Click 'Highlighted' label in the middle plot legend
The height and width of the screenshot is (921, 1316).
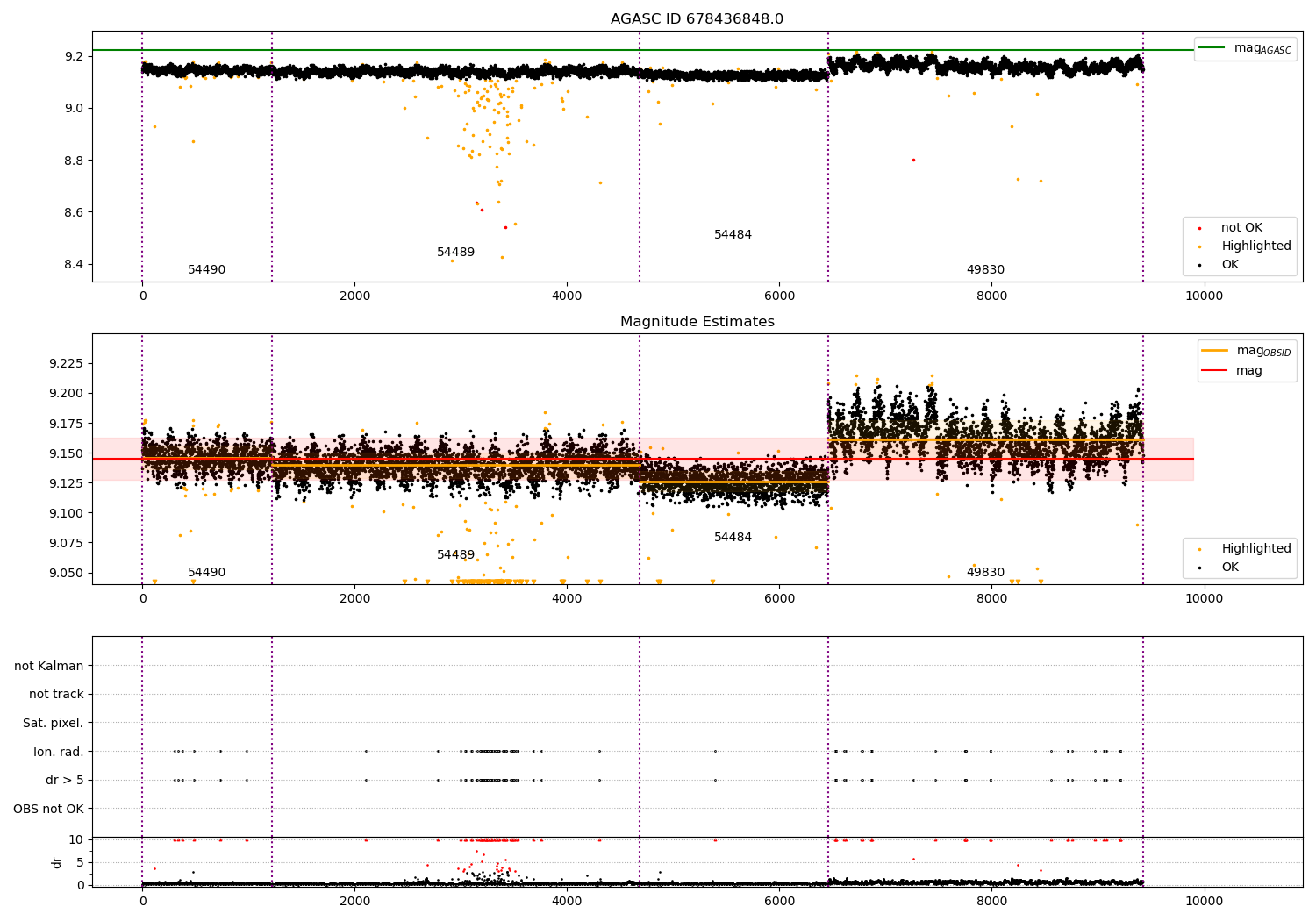[1255, 549]
